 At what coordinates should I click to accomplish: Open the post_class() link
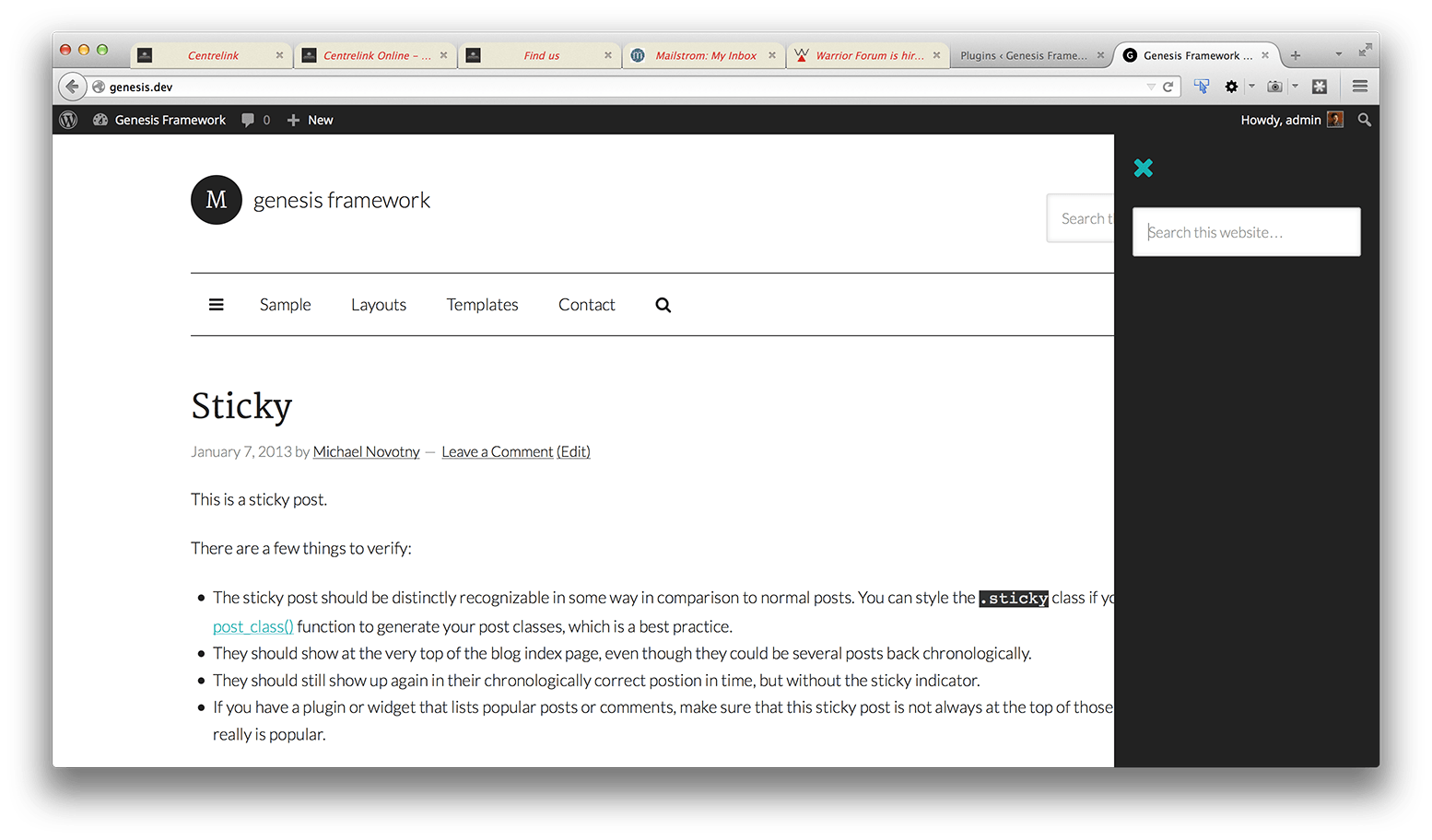253,626
